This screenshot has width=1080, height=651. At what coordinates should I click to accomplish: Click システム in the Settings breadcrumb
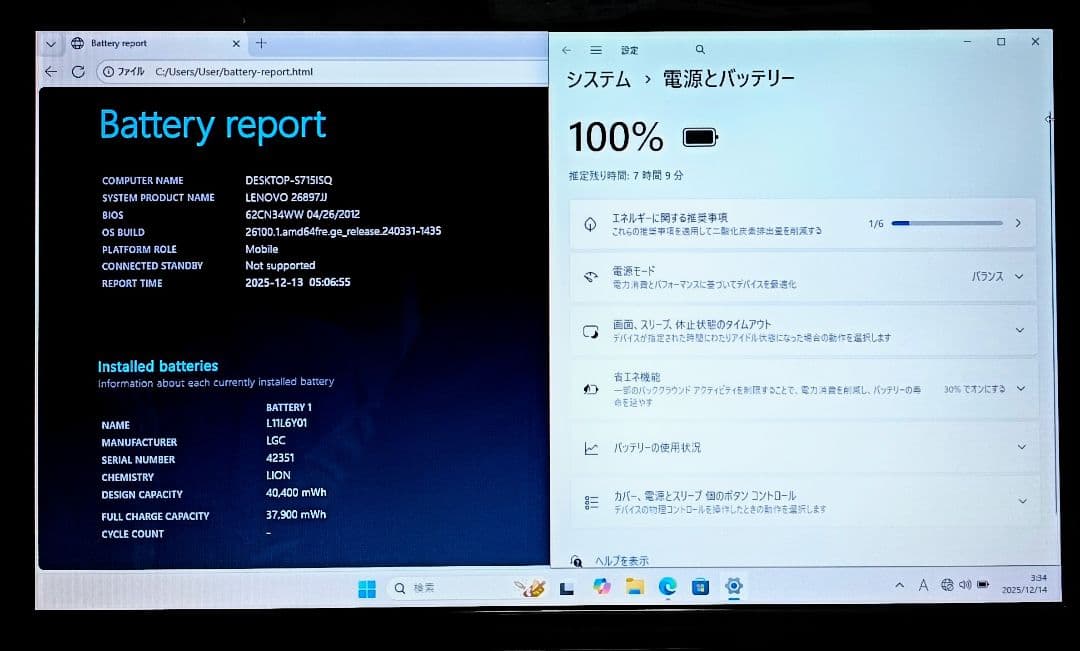(x=596, y=79)
